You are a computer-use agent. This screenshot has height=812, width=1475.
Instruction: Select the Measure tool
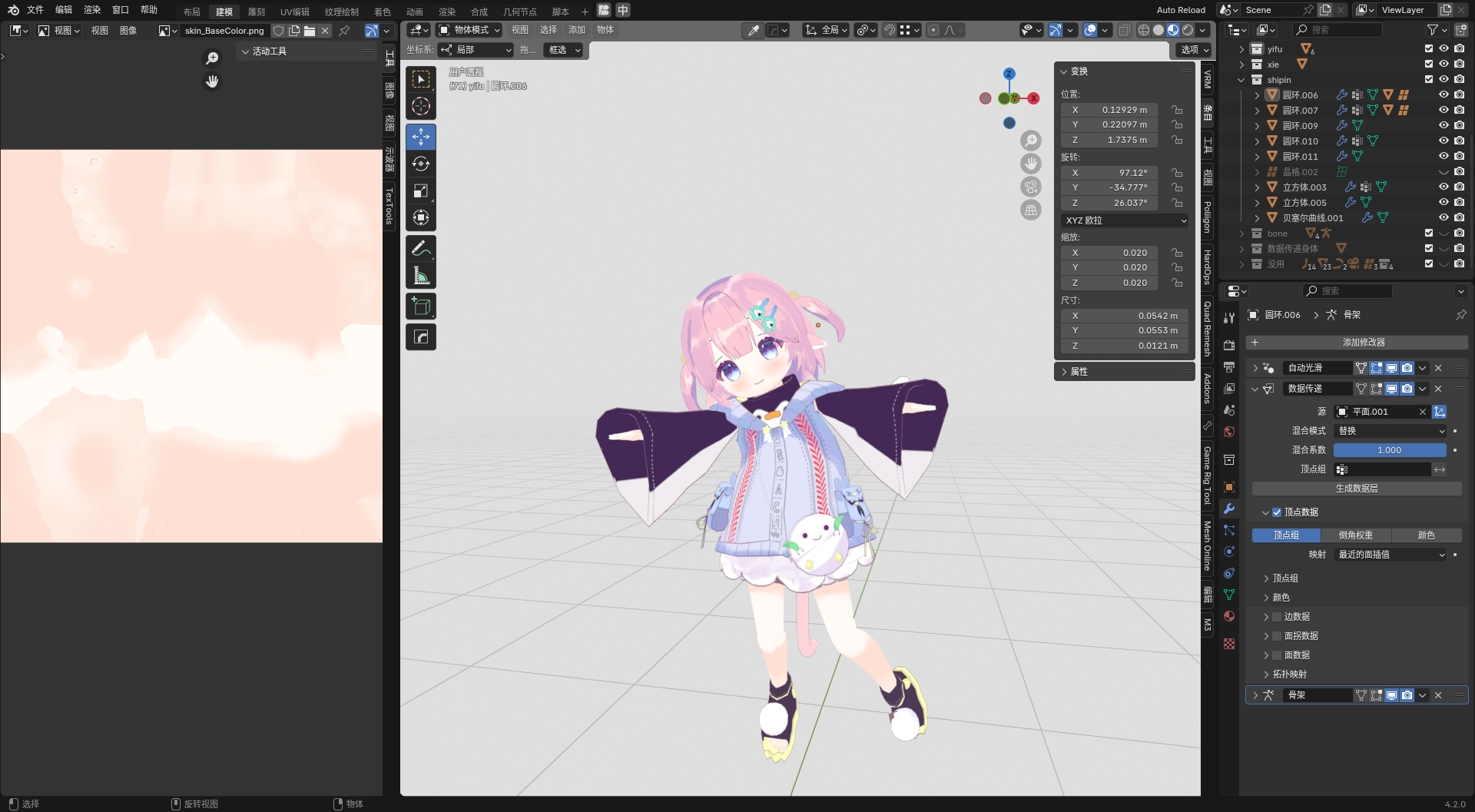tap(420, 276)
